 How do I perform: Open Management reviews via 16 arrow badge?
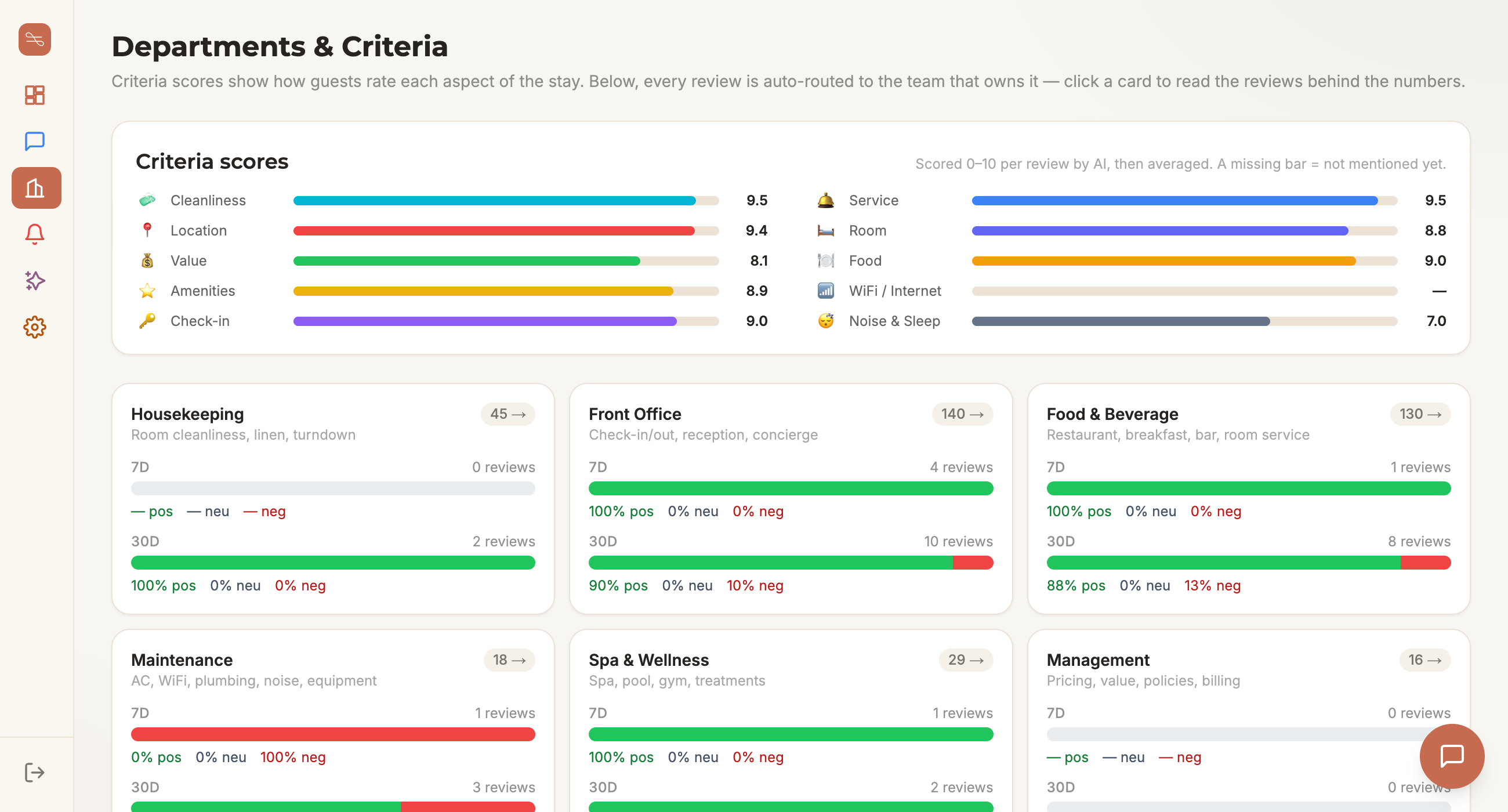click(x=1425, y=660)
